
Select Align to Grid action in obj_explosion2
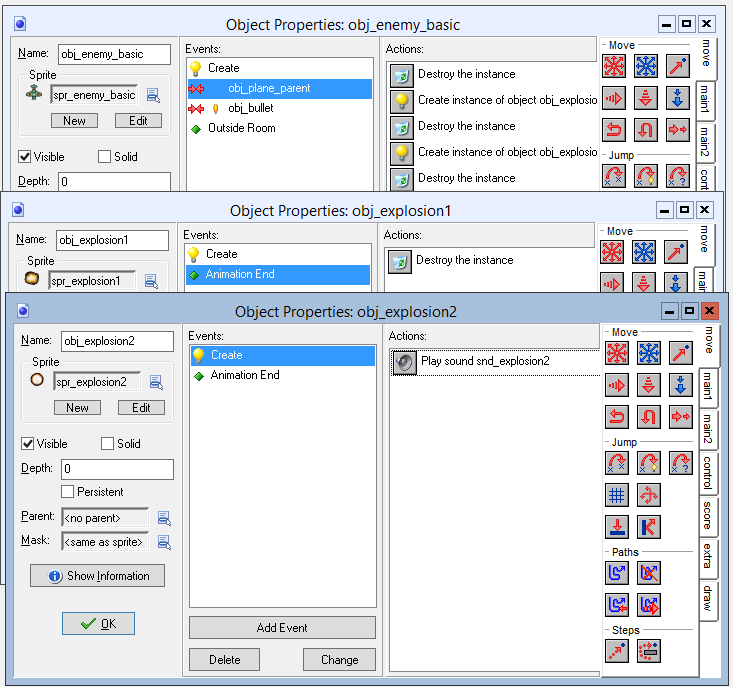(x=617, y=495)
